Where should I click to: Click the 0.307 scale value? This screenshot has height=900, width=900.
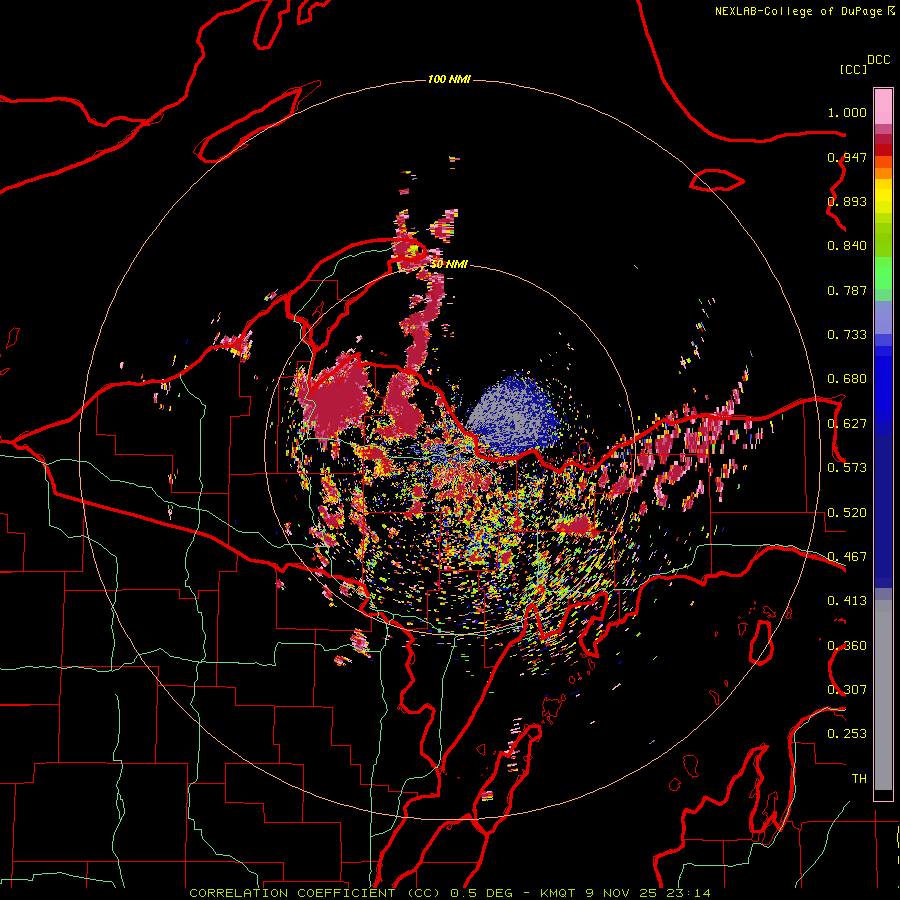point(847,690)
